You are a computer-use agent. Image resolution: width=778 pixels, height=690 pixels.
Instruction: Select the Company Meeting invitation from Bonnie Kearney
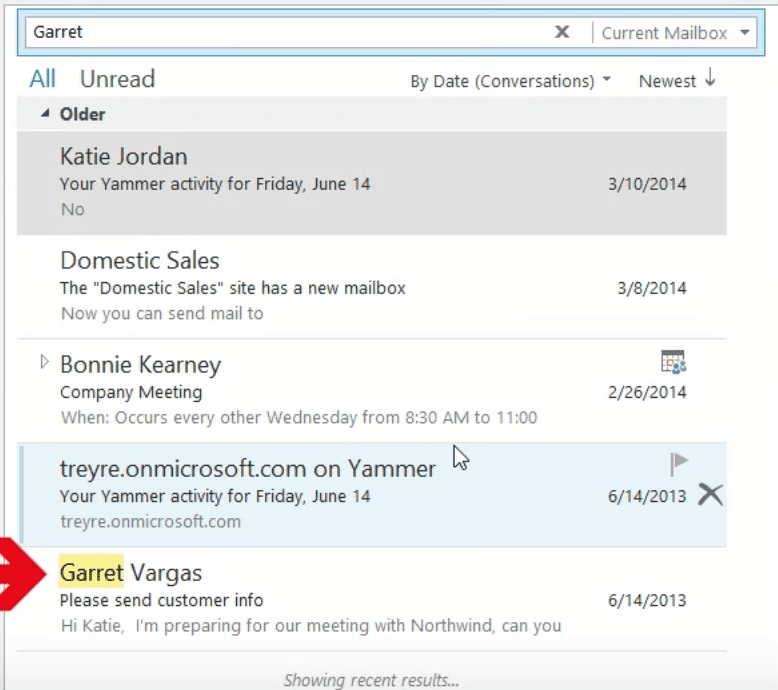tap(300, 391)
